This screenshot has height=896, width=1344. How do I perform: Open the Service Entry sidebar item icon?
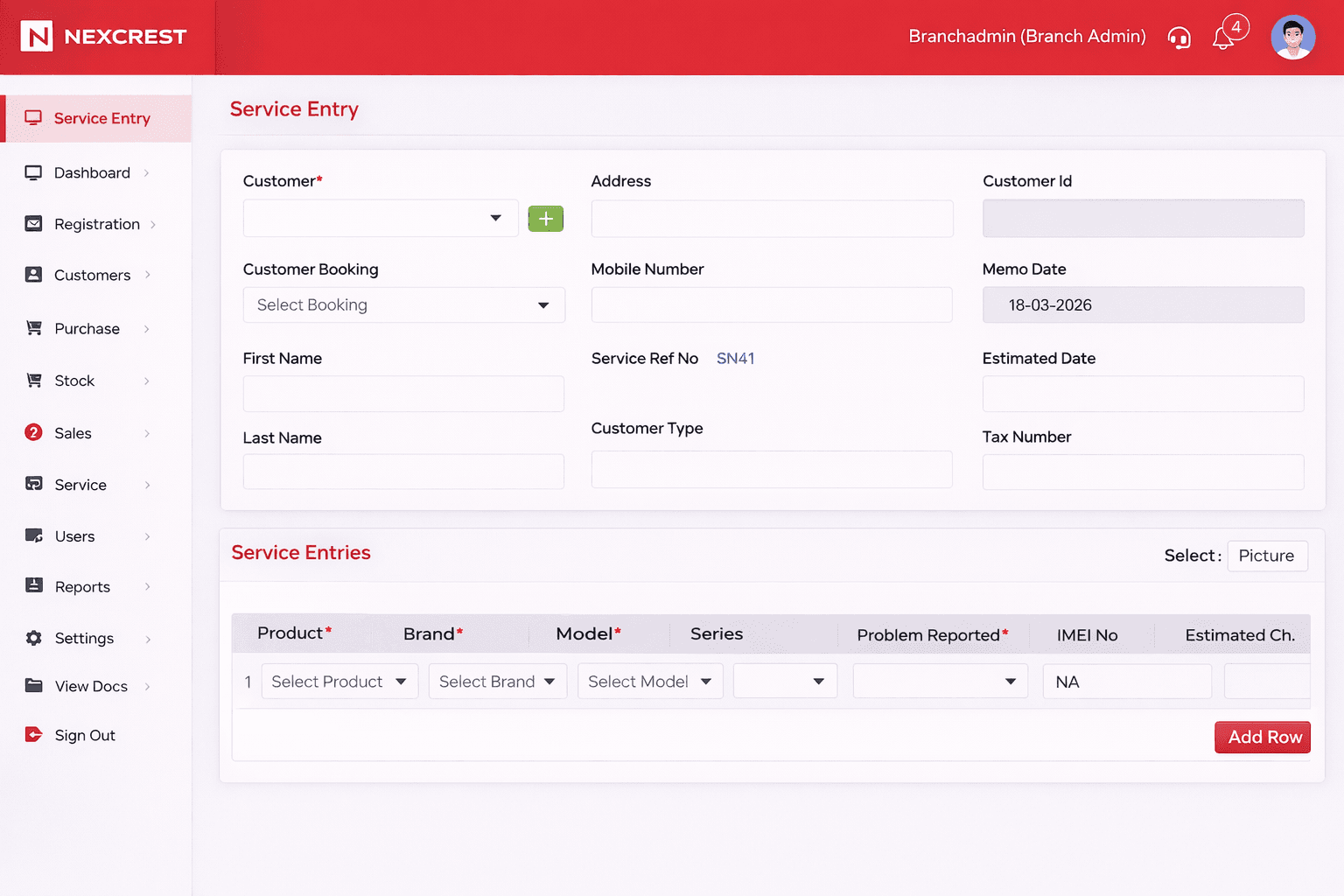tap(33, 117)
